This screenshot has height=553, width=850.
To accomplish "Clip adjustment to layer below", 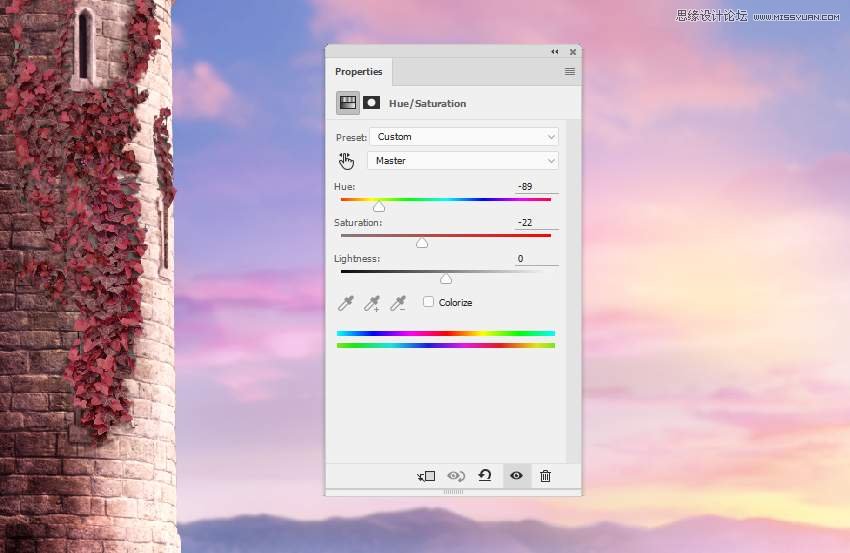I will pos(426,476).
